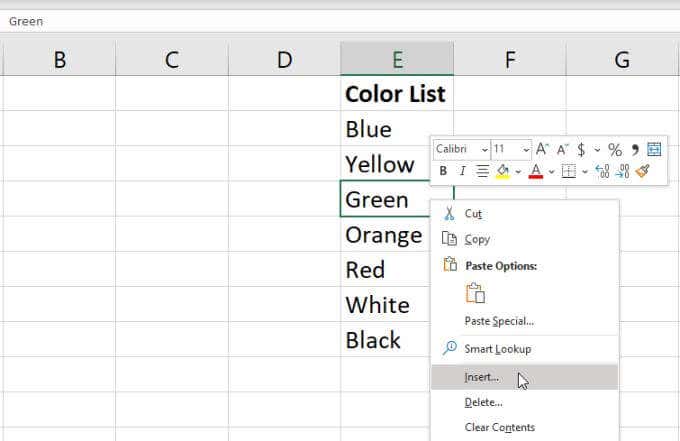This screenshot has width=680, height=441.
Task: Click the Merge & Center icon
Action: pyautogui.click(x=654, y=149)
